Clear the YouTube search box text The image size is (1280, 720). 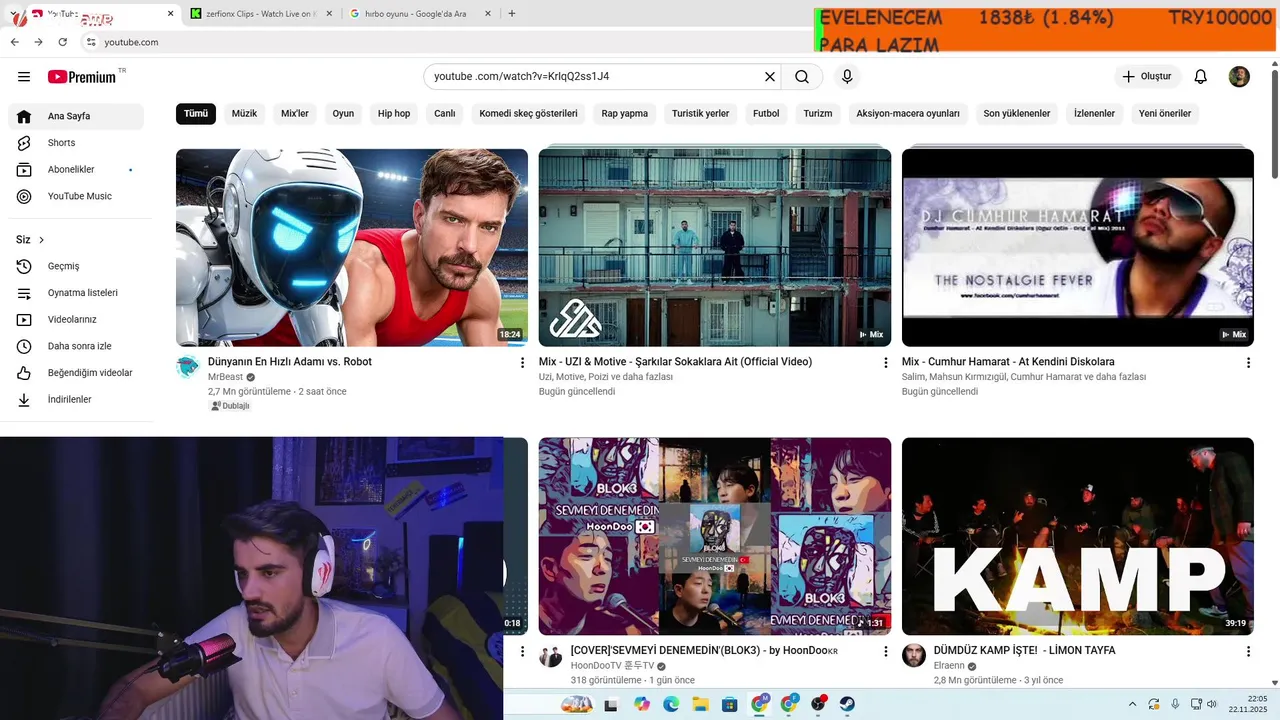point(770,77)
